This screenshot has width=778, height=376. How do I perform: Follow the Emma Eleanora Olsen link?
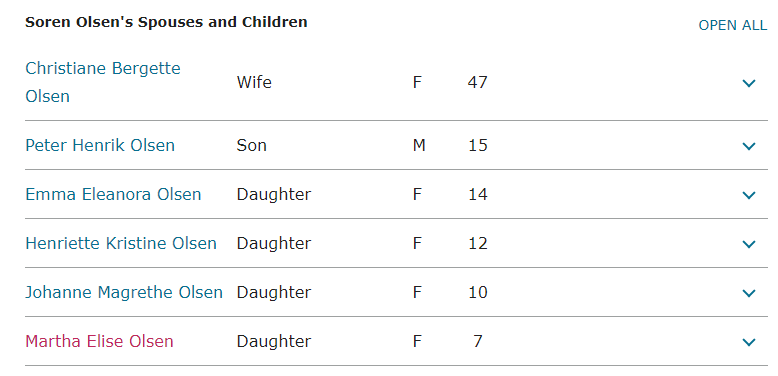113,194
